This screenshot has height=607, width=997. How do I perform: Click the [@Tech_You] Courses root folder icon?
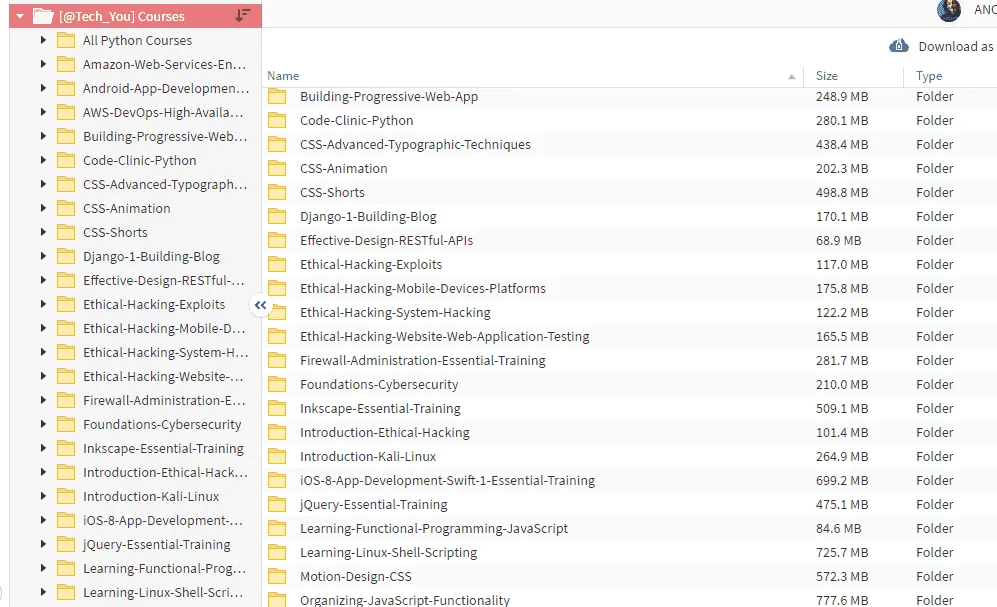tap(43, 16)
